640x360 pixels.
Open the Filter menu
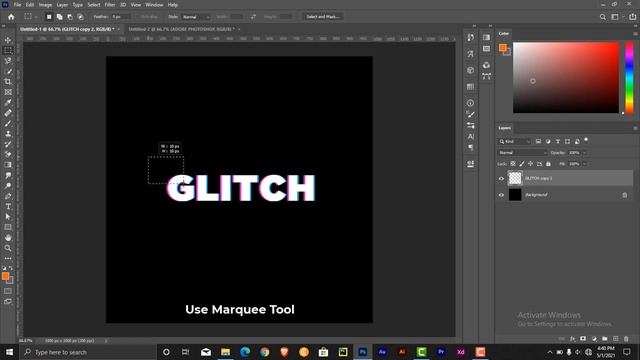[x=110, y=5]
